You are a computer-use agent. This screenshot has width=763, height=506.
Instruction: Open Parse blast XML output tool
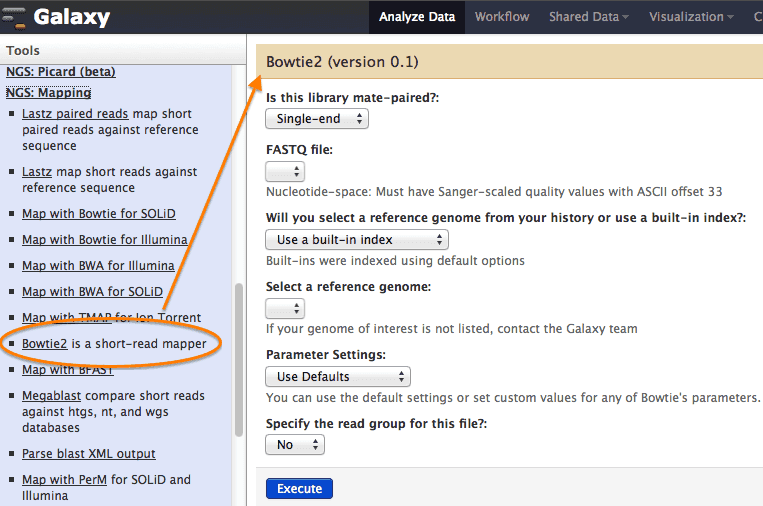pos(89,454)
